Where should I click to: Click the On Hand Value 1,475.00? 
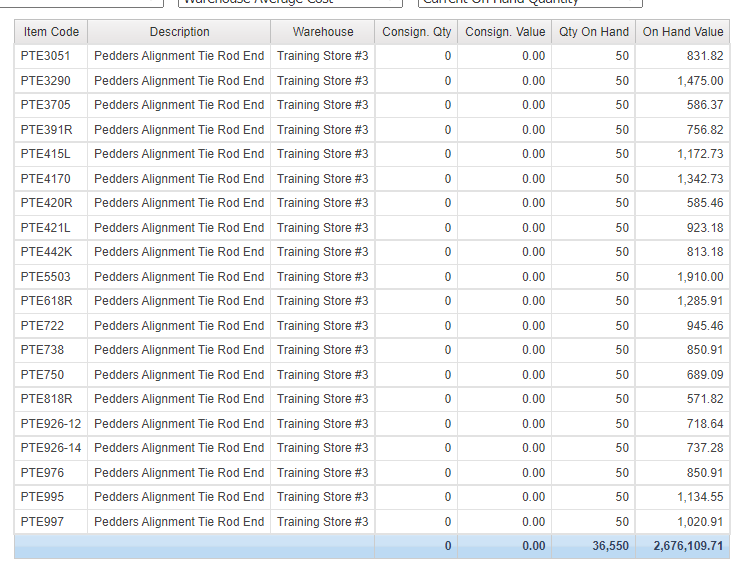(700, 81)
